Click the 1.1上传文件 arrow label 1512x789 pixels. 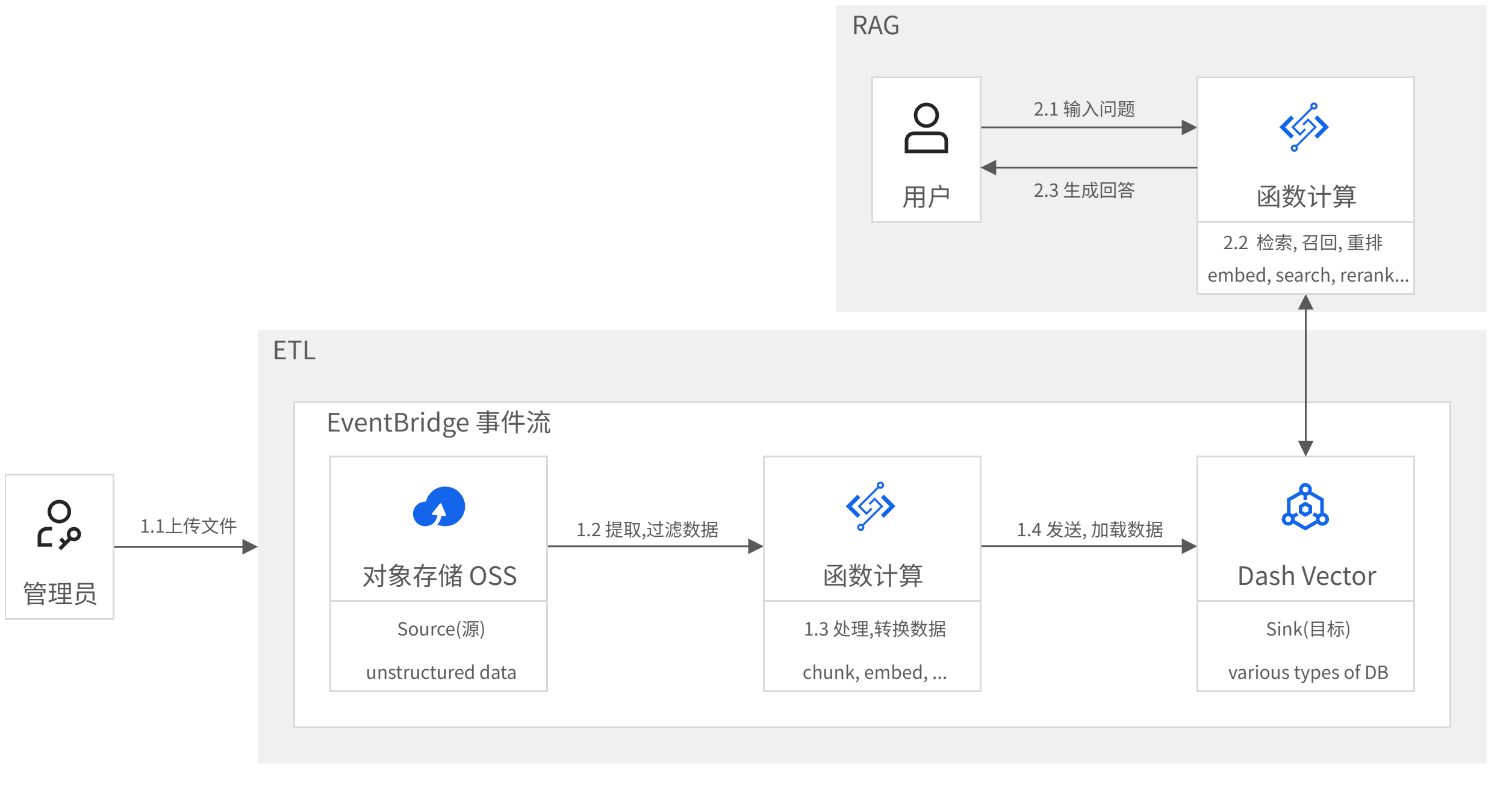188,526
